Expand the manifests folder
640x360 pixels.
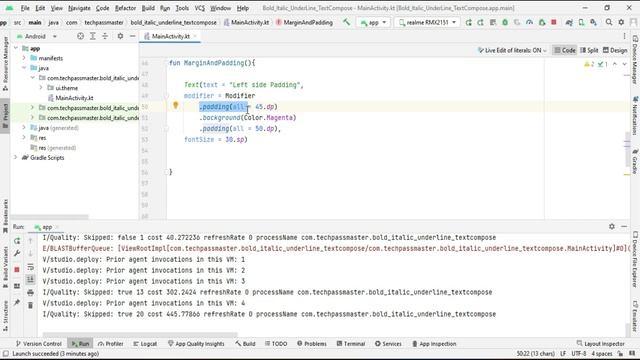pos(24,58)
